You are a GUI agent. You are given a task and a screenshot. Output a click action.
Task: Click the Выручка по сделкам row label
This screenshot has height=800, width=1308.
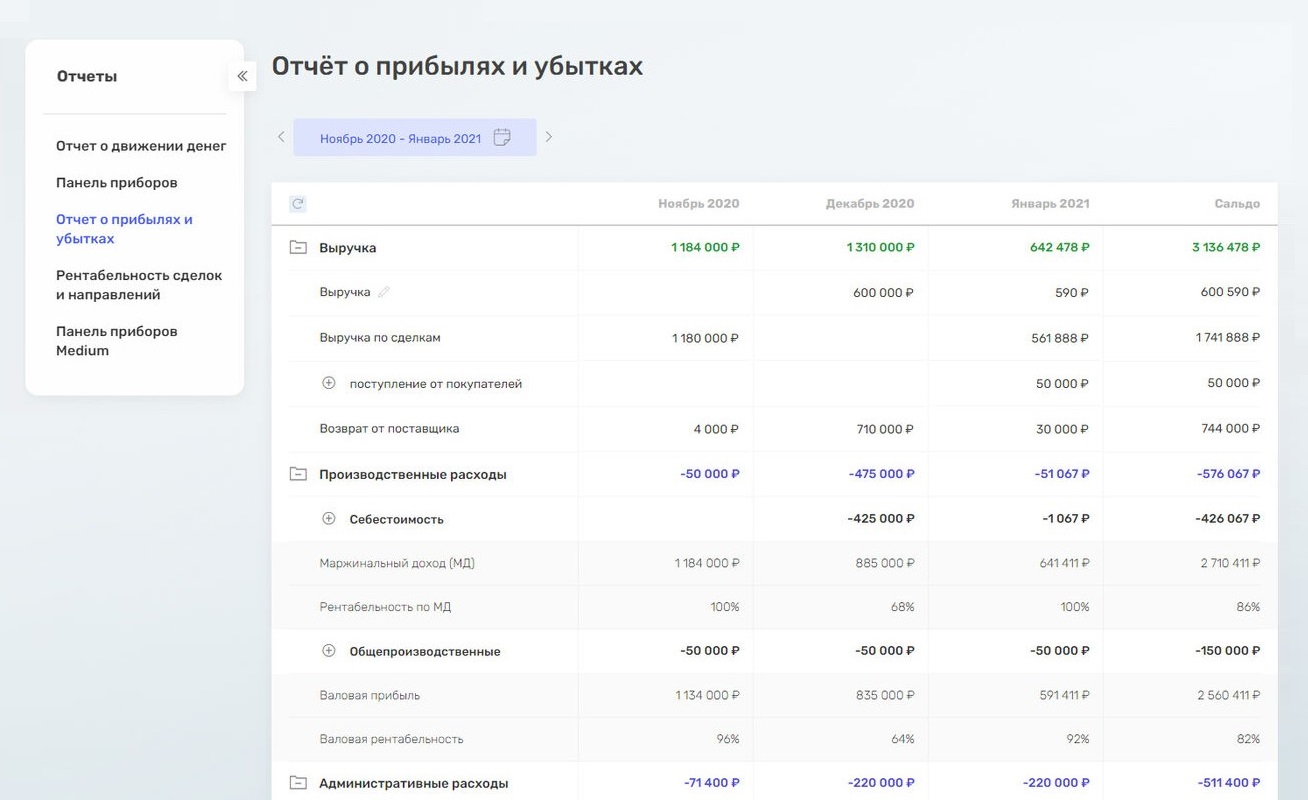pyautogui.click(x=380, y=338)
